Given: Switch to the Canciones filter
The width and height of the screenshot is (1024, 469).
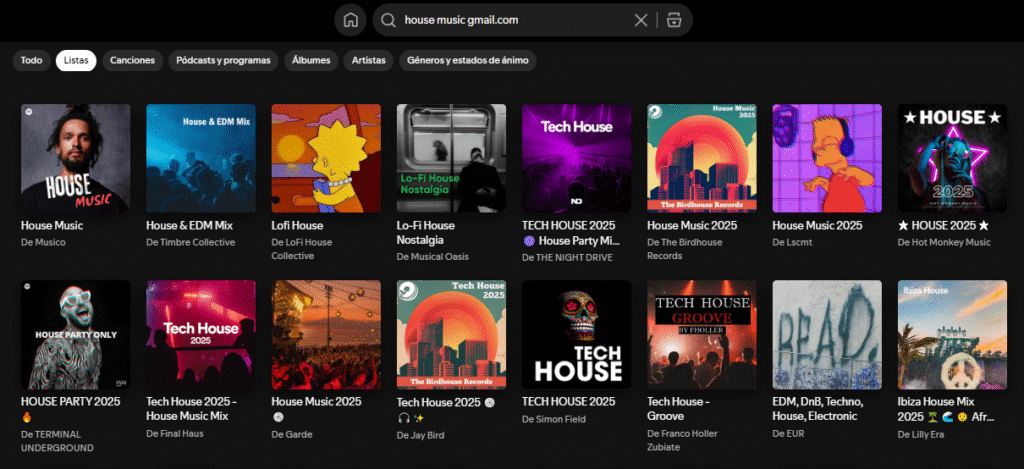Looking at the screenshot, I should [133, 61].
